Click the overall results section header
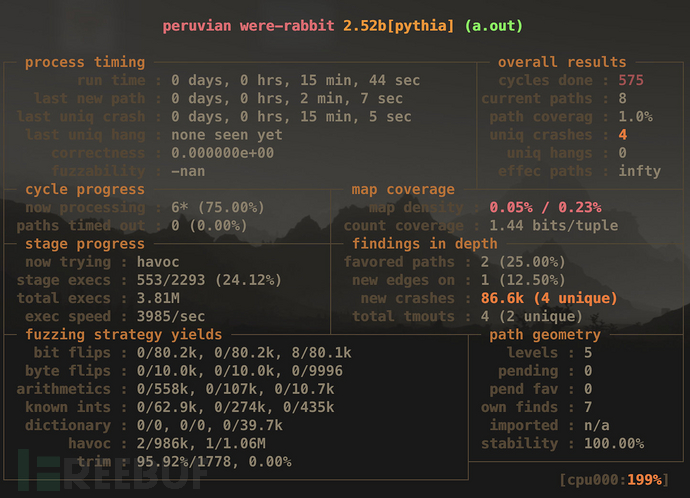Screen dimensions: 690x498 561,62
